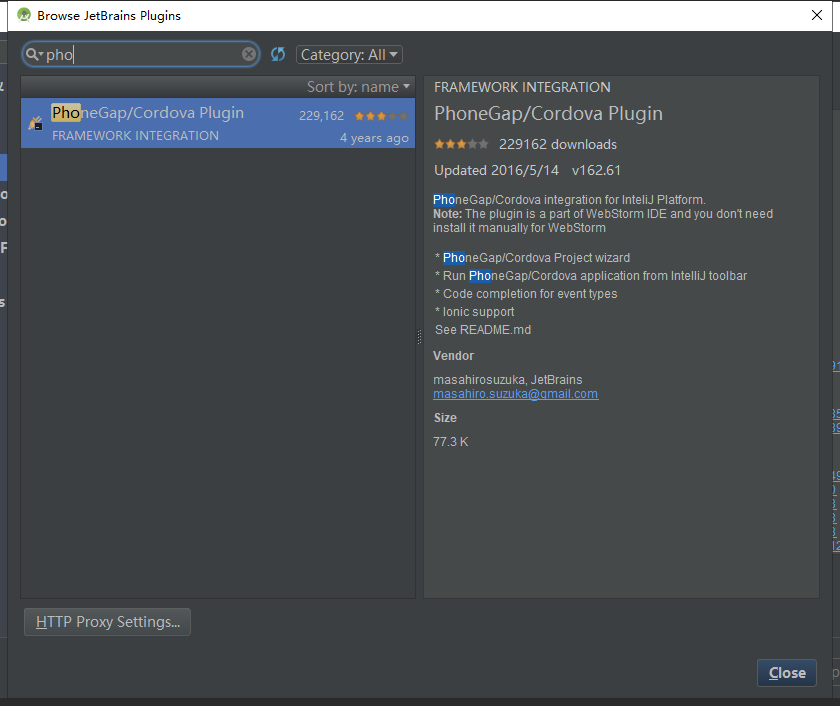Click the 'PhoneGap/Cordova Plugin' details heading
Viewport: 840px width, 706px height.
tap(548, 114)
